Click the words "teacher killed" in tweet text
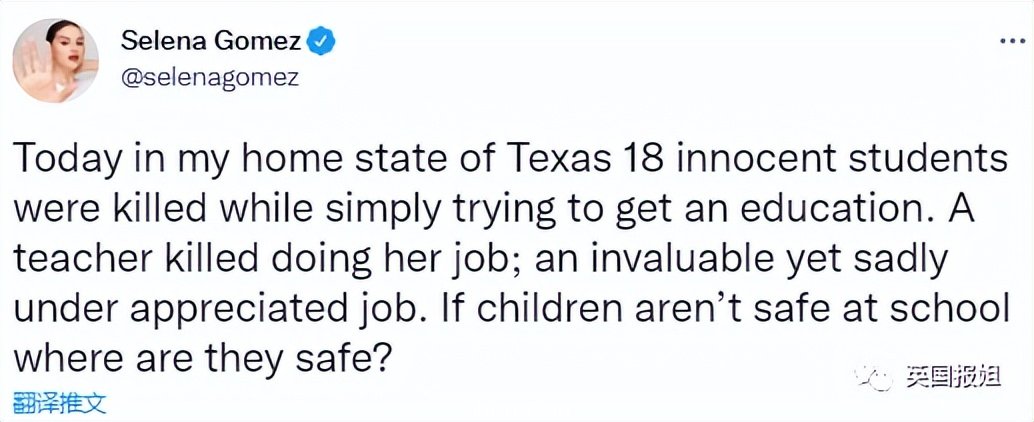1034x422 pixels. pyautogui.click(x=135, y=259)
